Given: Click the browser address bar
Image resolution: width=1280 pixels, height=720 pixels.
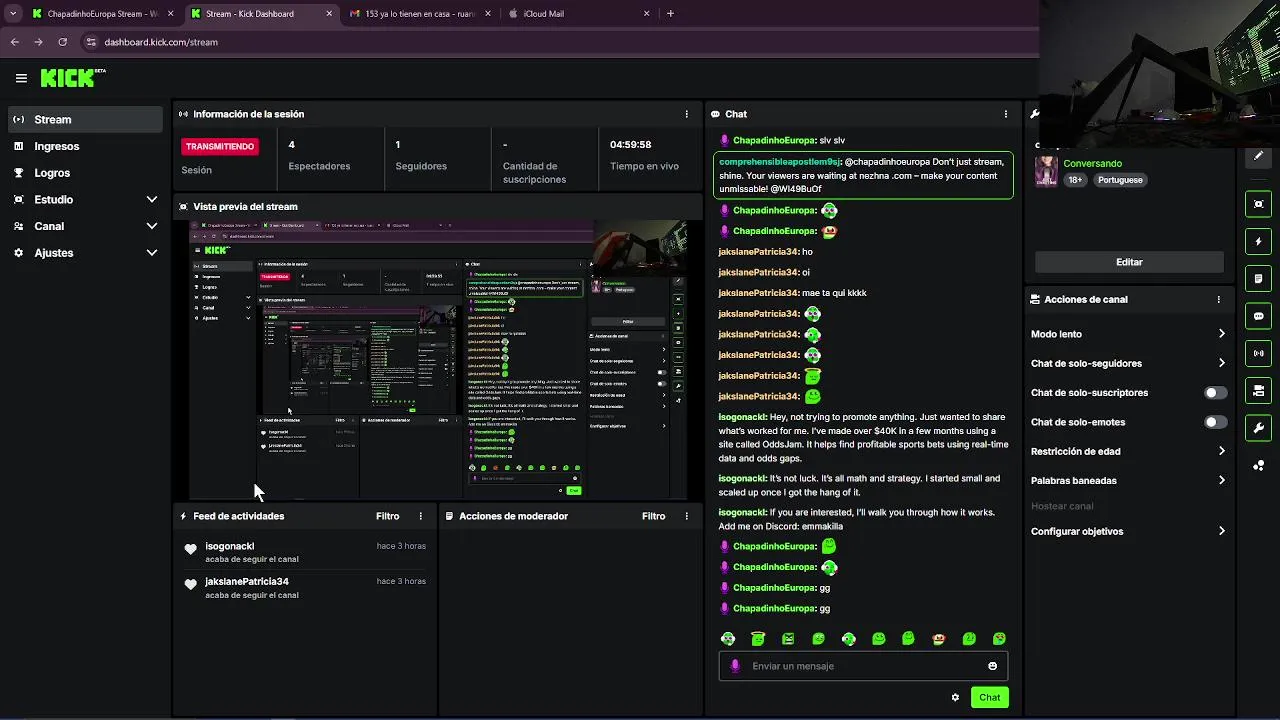Looking at the screenshot, I should (x=560, y=42).
